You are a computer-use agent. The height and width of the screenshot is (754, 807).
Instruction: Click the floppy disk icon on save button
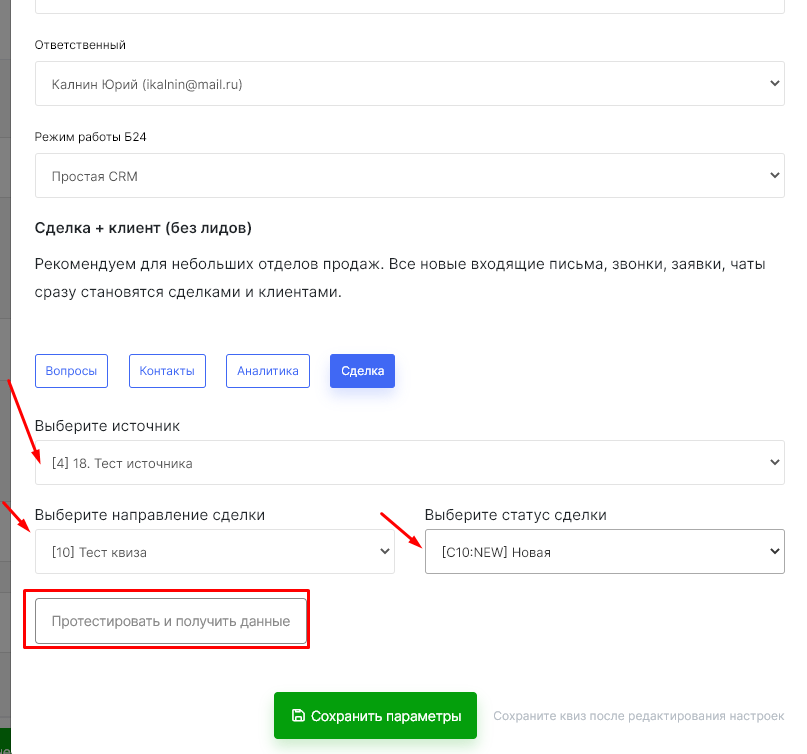(298, 716)
